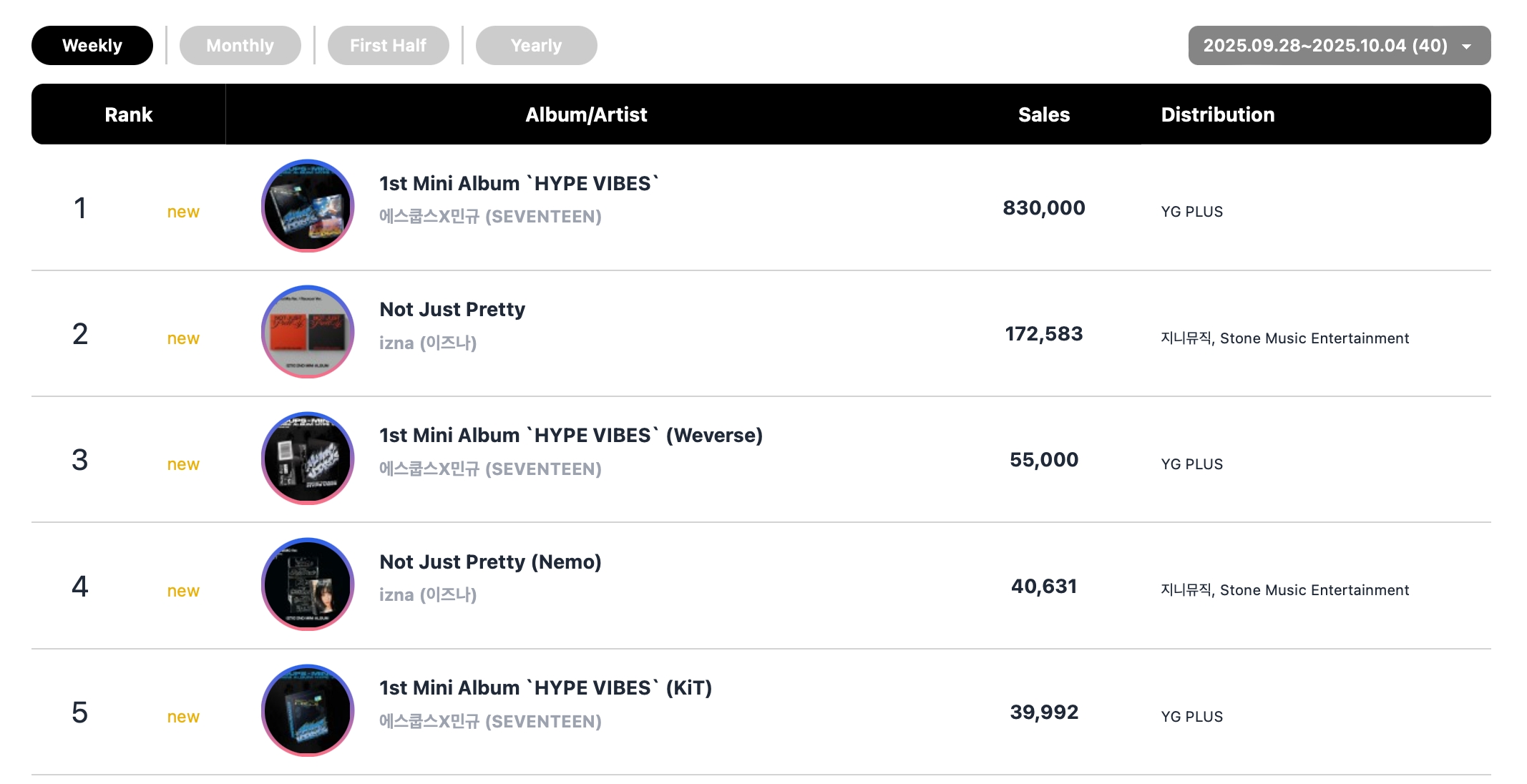The image size is (1527, 784).
Task: Click the Rank column header
Action: pos(129,114)
